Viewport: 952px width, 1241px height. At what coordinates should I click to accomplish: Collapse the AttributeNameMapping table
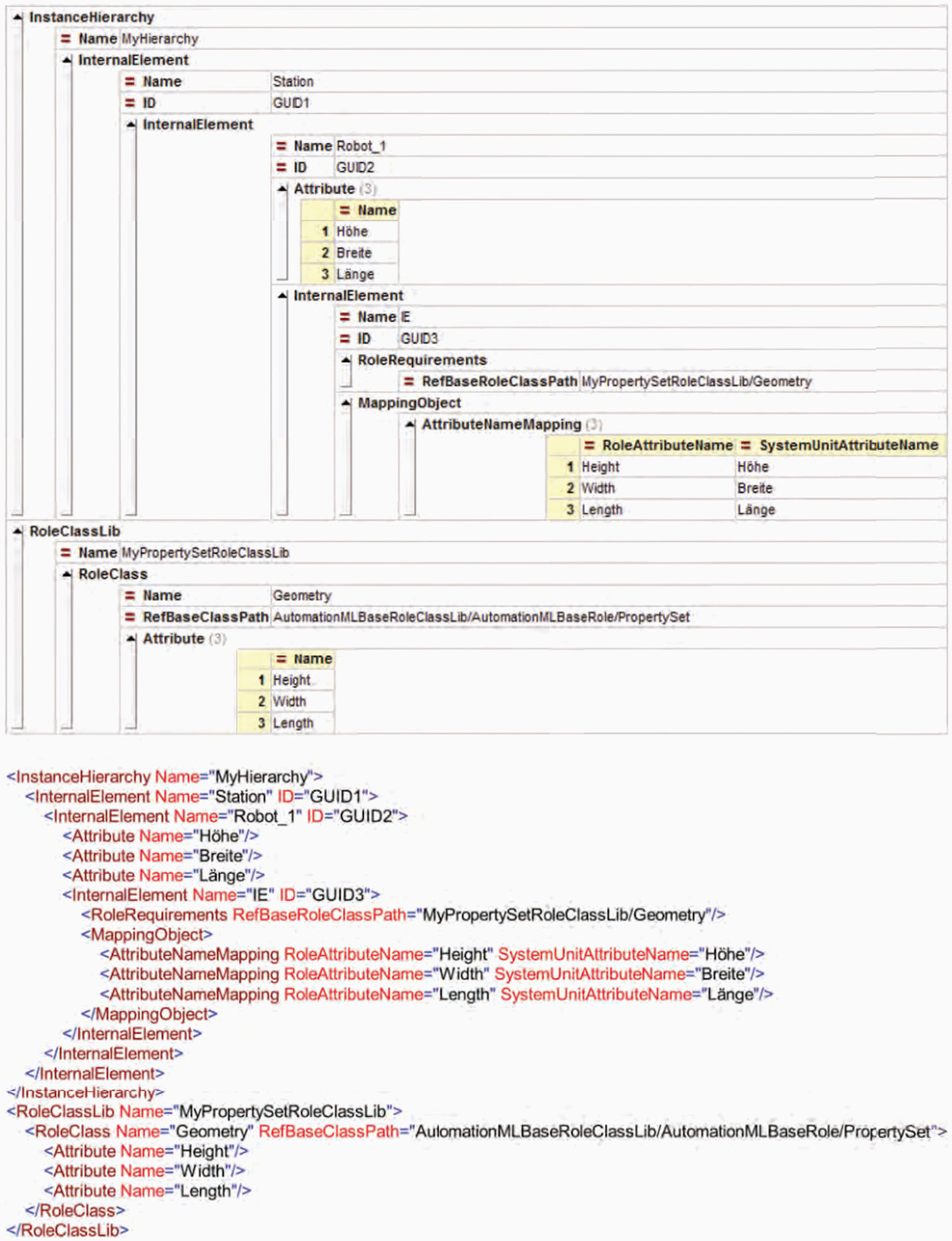click(x=410, y=424)
